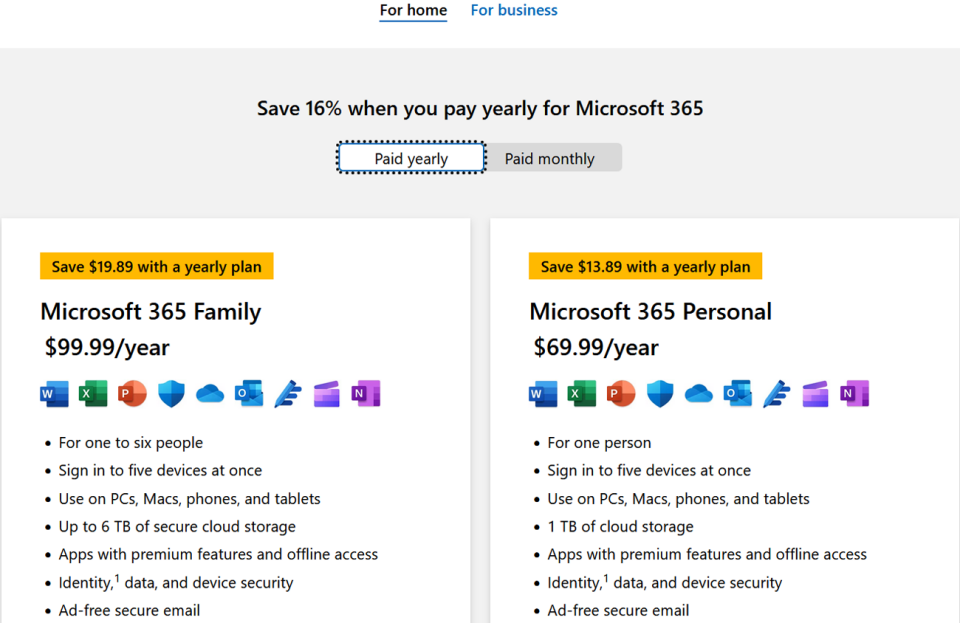Viewport: 960px width, 623px height.
Task: Click the Microsoft Defender shield icon in Family plan
Action: coord(171,393)
